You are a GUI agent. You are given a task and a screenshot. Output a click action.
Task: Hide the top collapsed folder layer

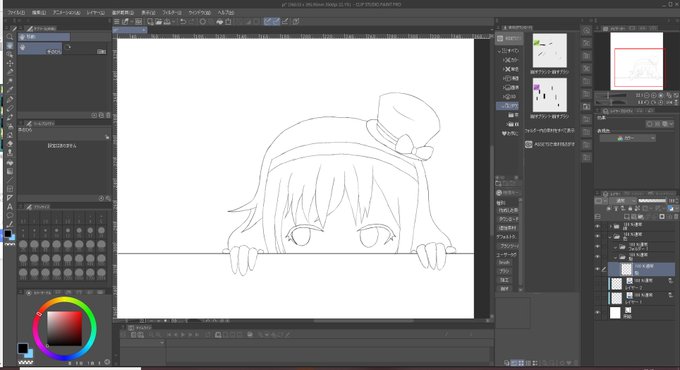tap(598, 226)
